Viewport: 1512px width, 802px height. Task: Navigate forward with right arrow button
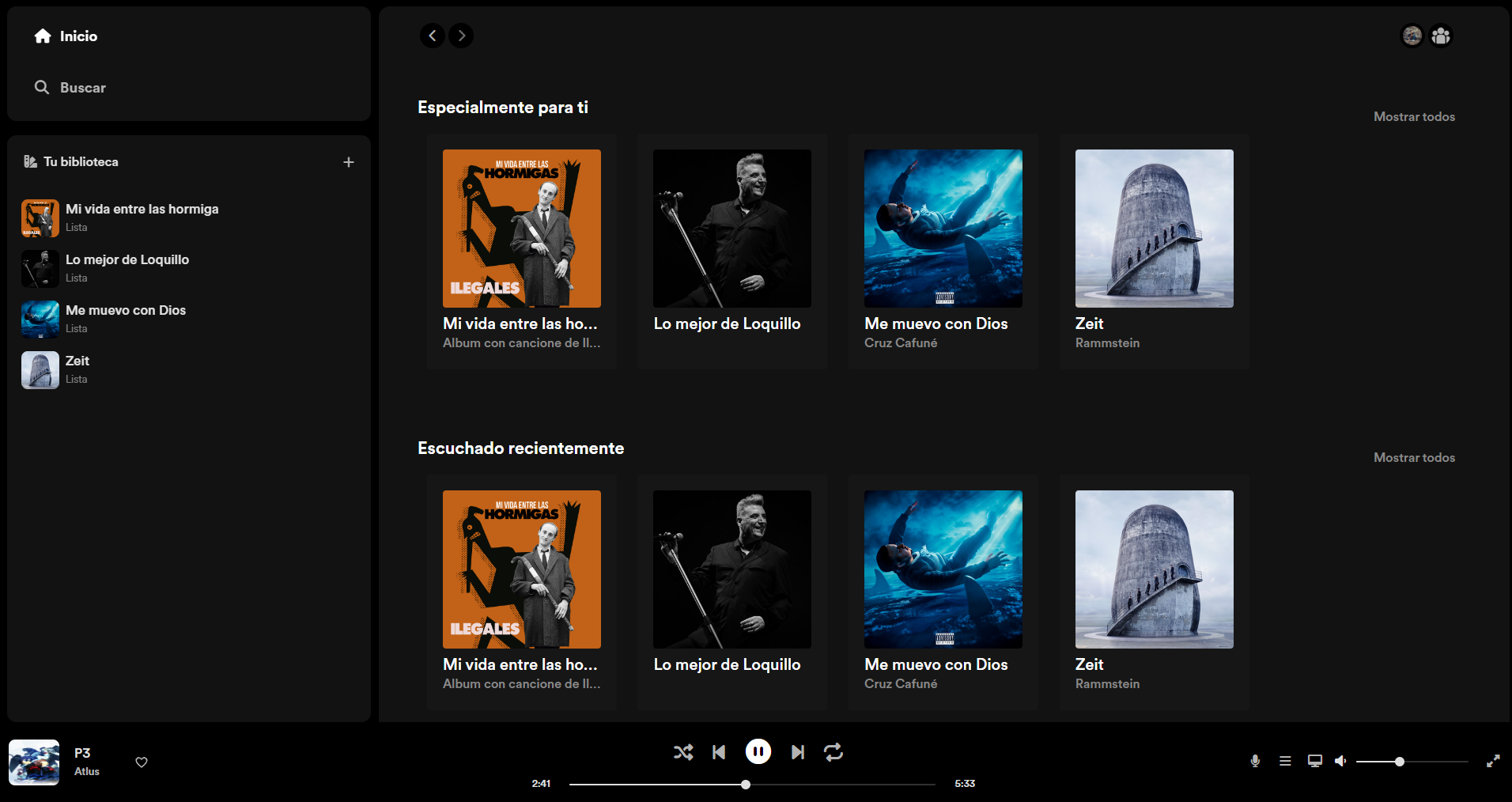(461, 36)
